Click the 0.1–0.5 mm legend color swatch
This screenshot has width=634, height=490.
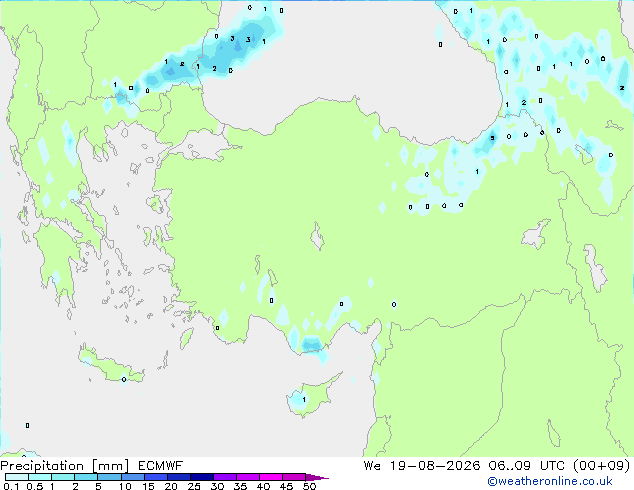click(17, 477)
